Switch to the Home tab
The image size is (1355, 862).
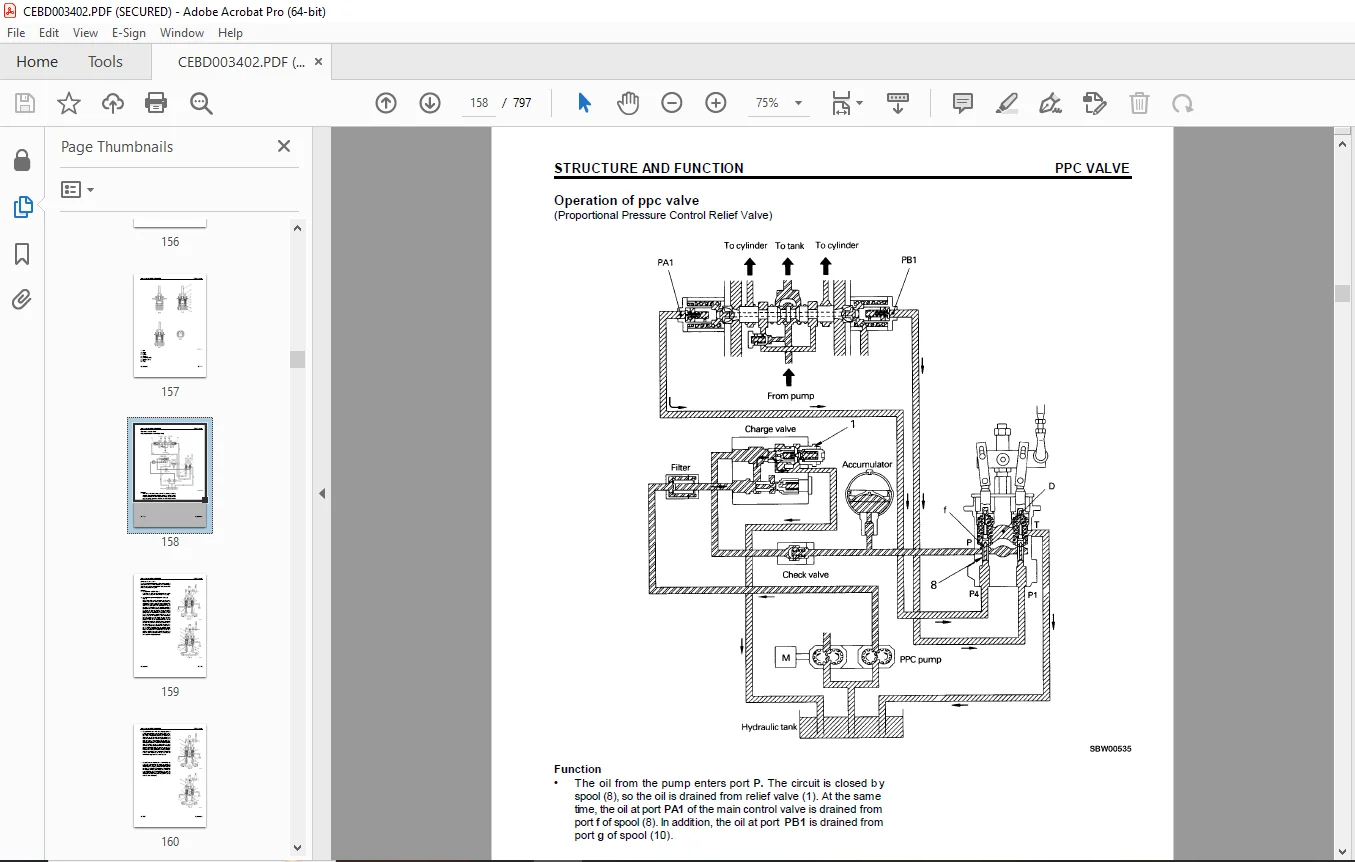pos(37,61)
